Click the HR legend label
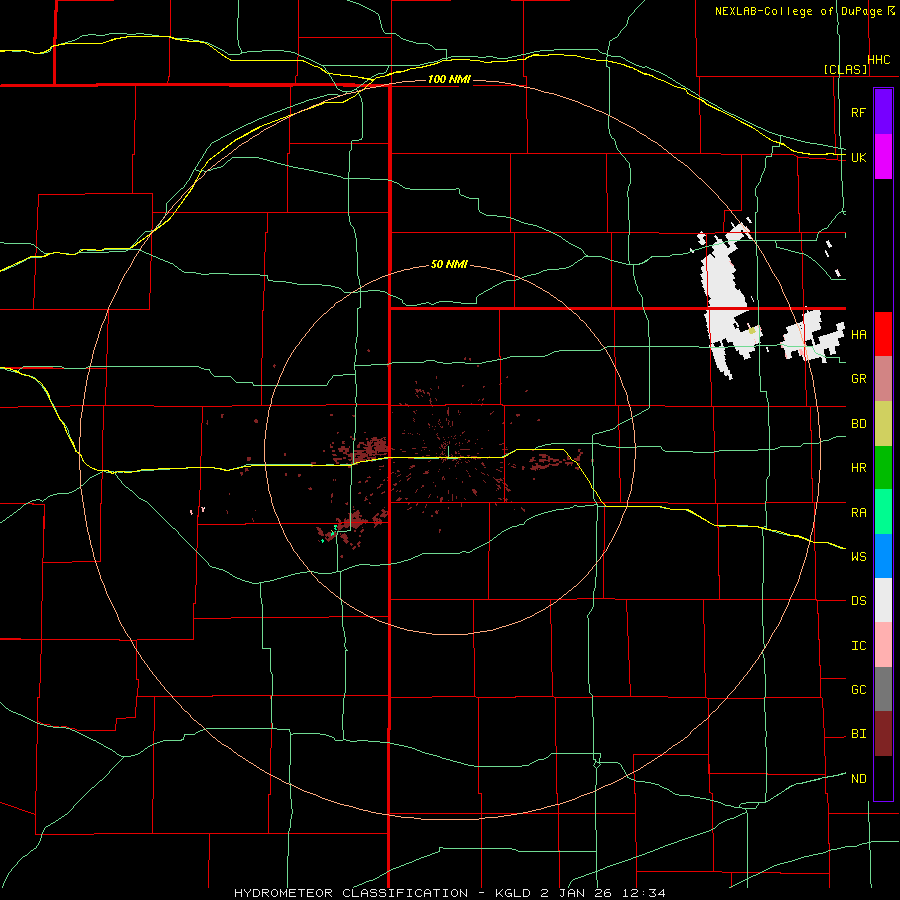Viewport: 900px width, 900px height. click(x=858, y=468)
